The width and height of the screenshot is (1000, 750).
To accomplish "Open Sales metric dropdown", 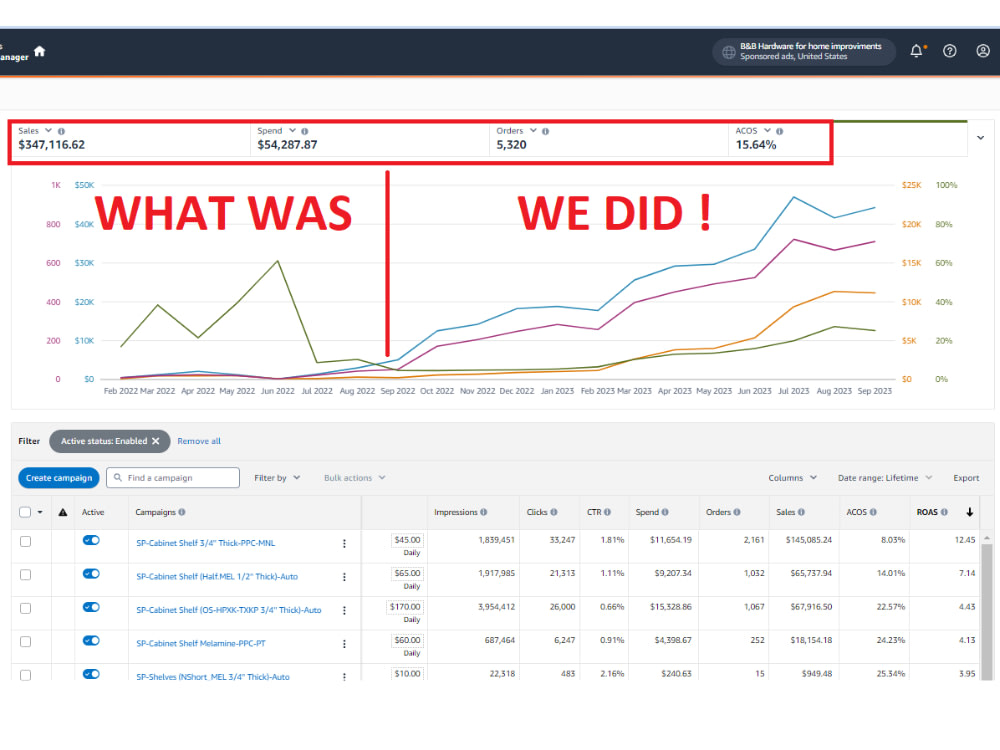I will [48, 131].
